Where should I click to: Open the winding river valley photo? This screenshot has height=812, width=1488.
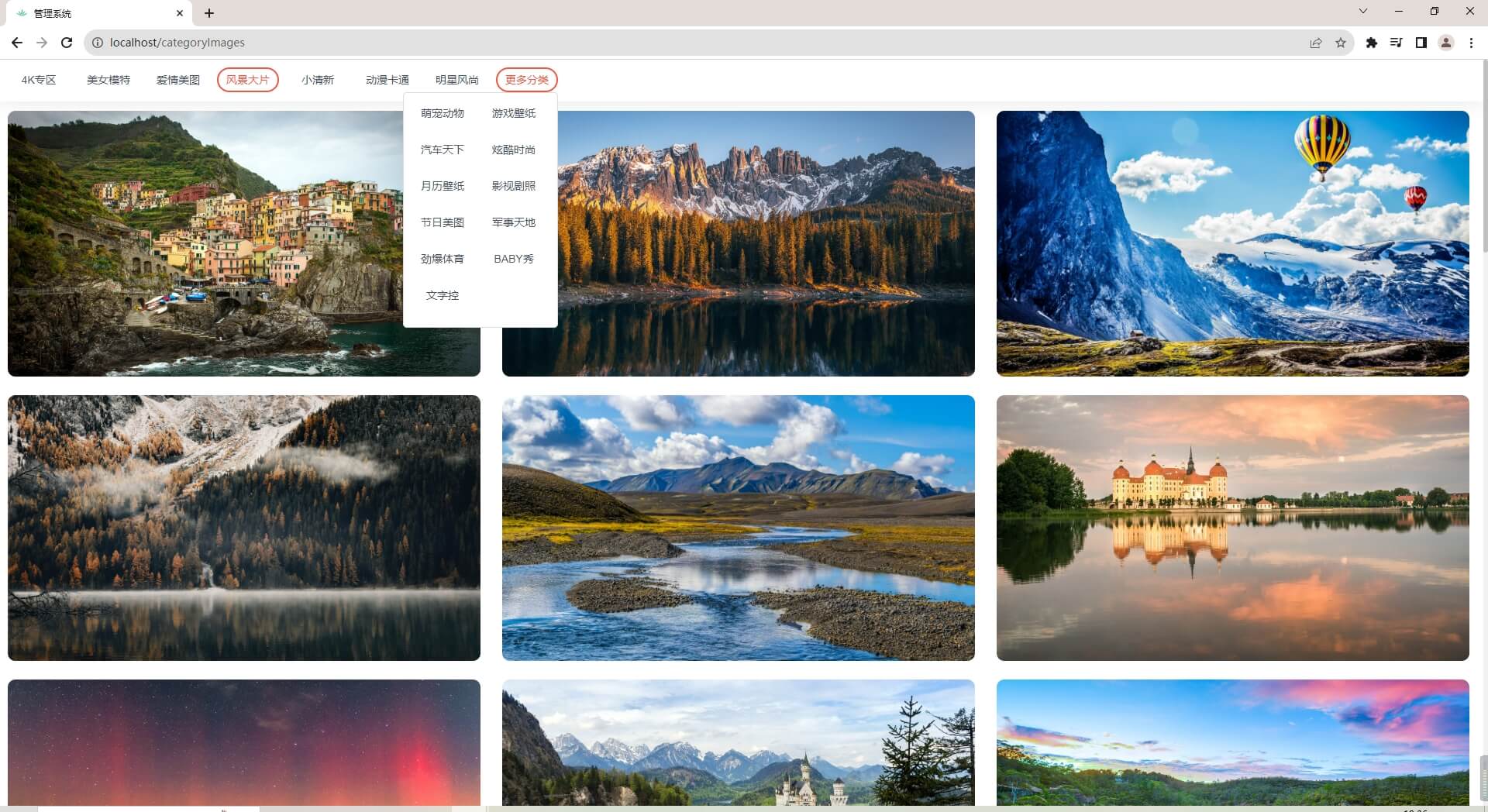[x=739, y=528]
